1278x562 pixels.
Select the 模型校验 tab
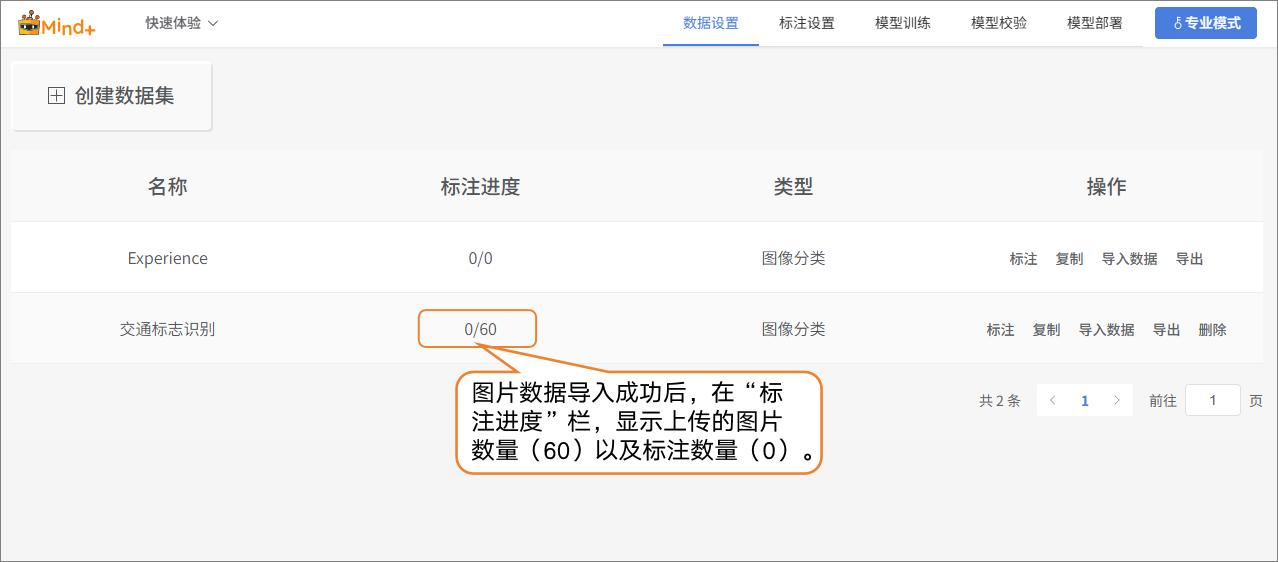998,23
